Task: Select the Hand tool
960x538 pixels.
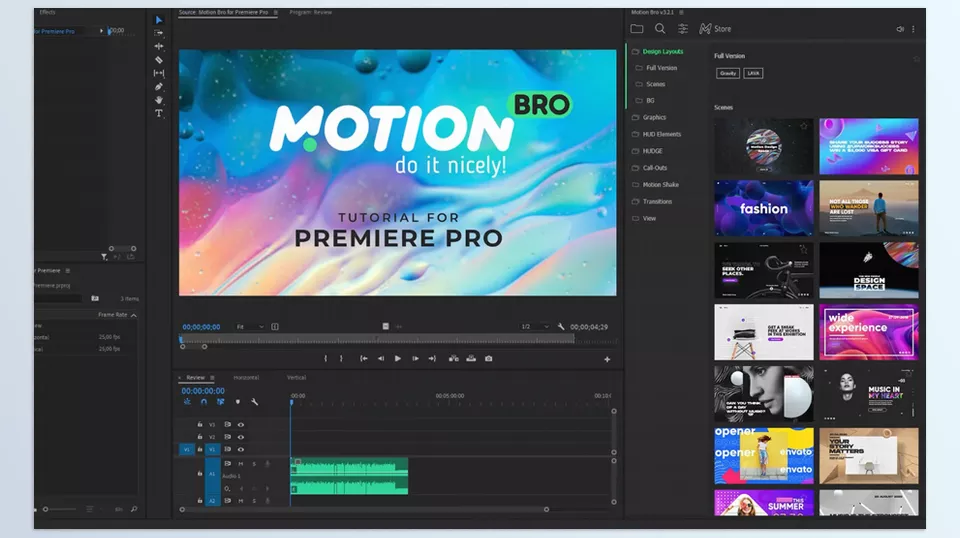Action: [x=159, y=100]
